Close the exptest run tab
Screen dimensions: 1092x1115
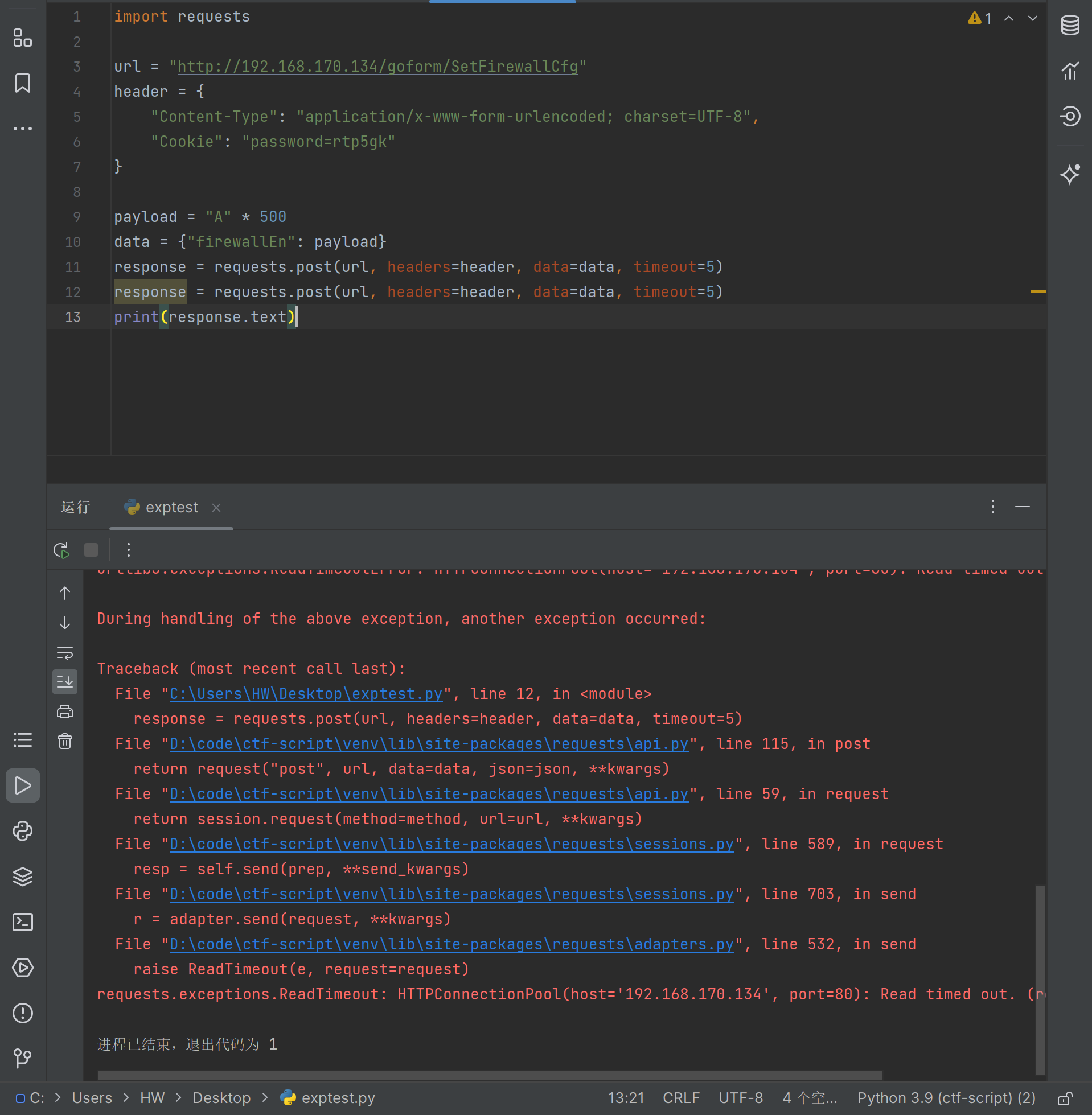(216, 507)
